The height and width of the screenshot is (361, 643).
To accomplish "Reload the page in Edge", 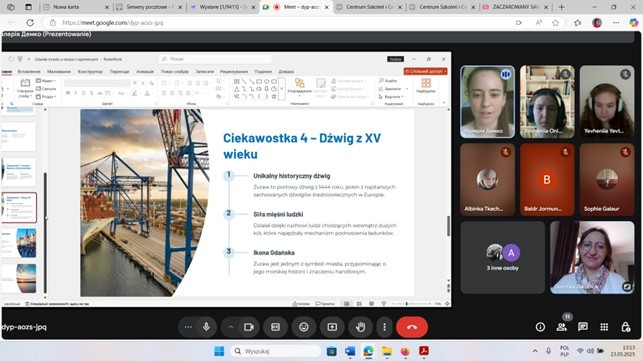I will [30, 23].
